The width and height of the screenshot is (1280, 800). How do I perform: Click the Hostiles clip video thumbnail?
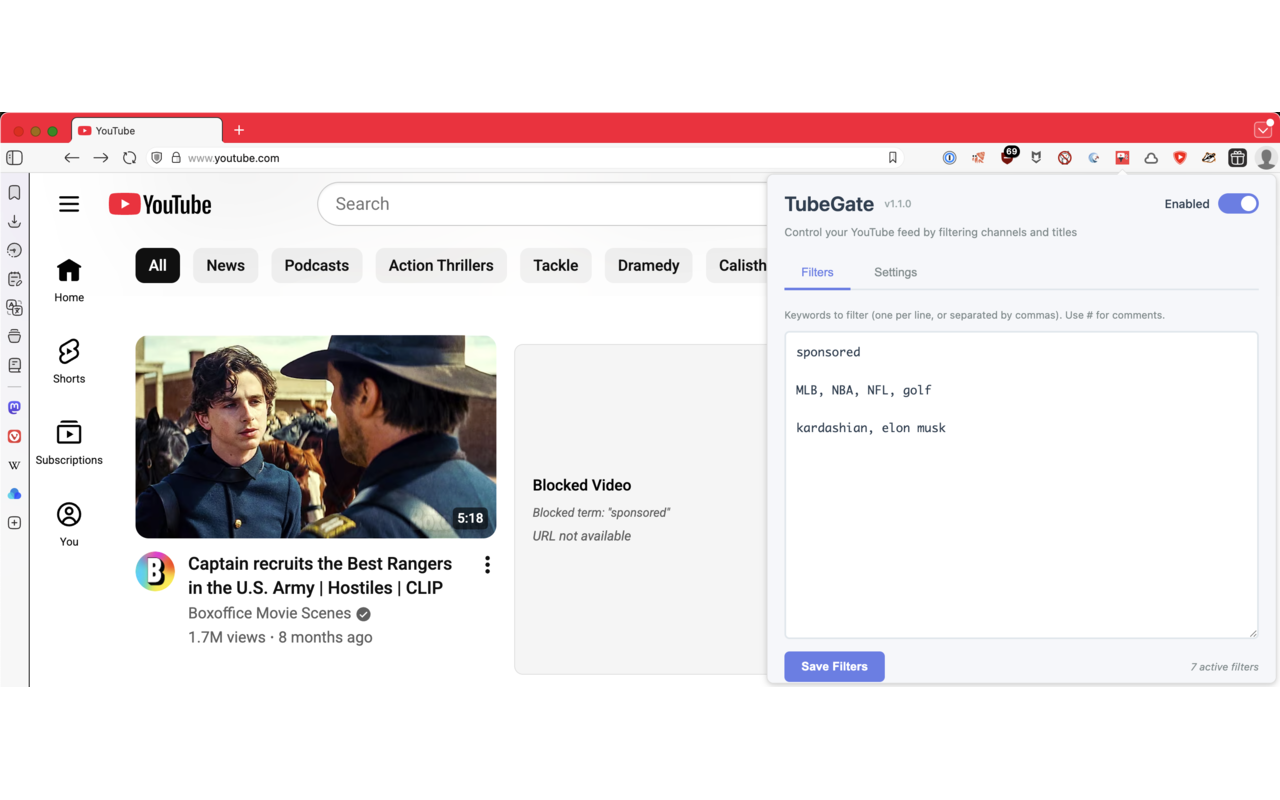[315, 436]
